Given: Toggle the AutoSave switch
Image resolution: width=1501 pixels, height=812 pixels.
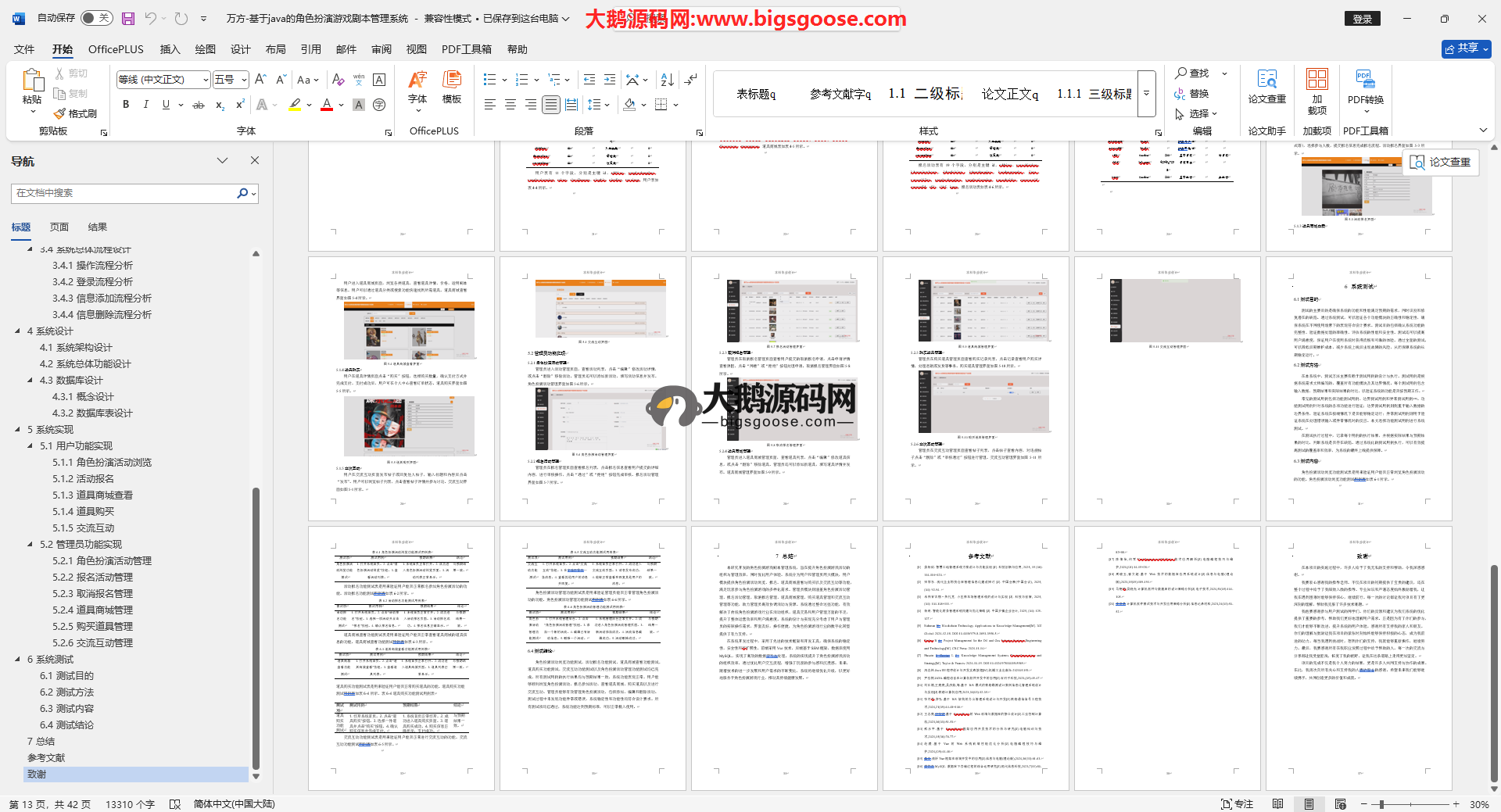Looking at the screenshot, I should (96, 18).
